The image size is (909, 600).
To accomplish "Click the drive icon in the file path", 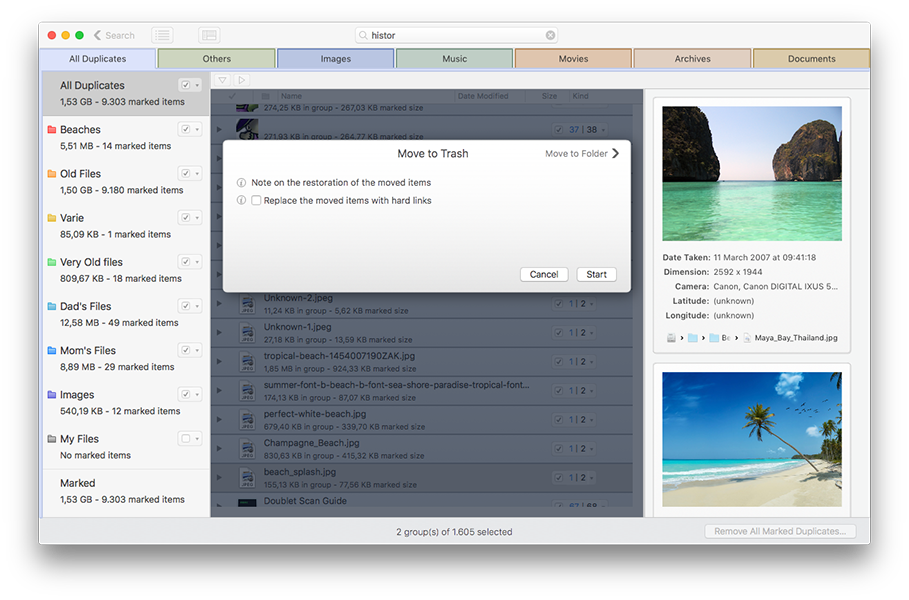I will click(671, 338).
